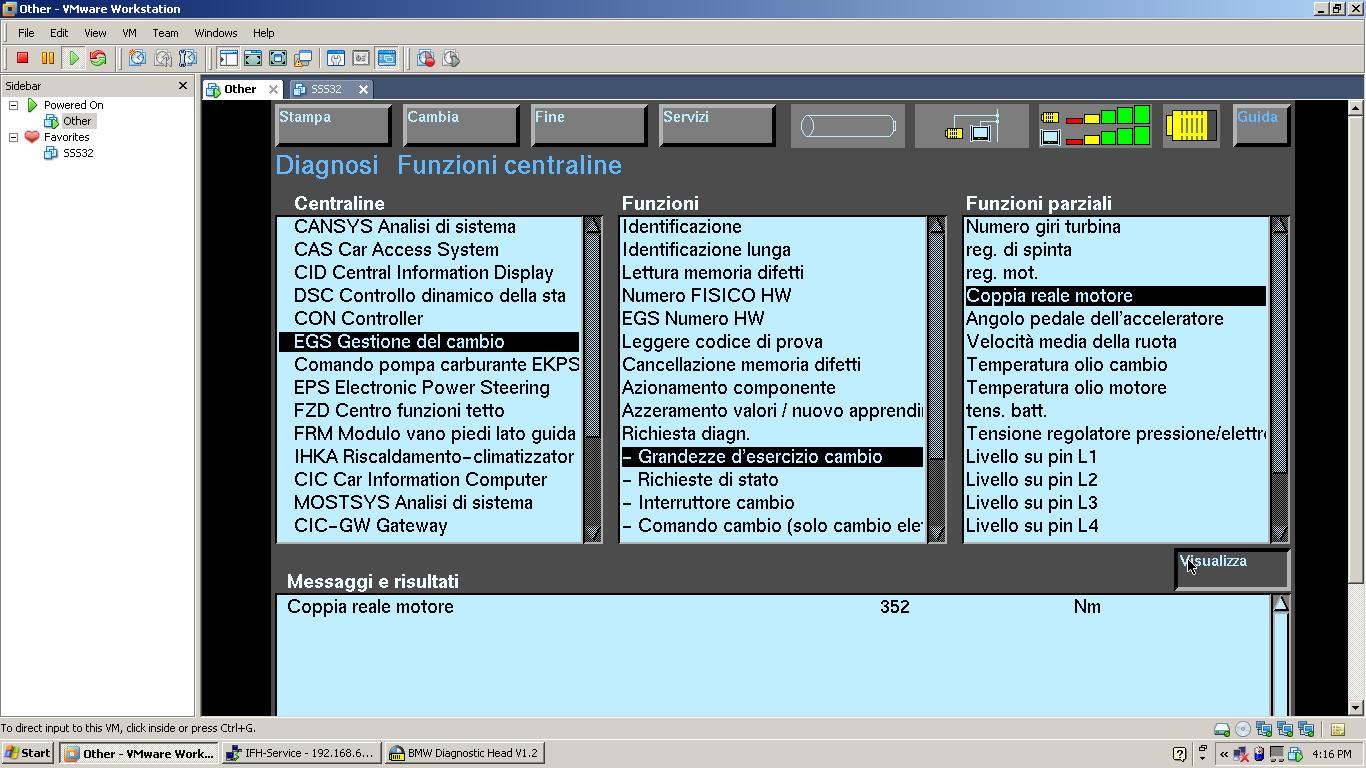1366x768 pixels.
Task: Open the File menu
Action: click(26, 33)
